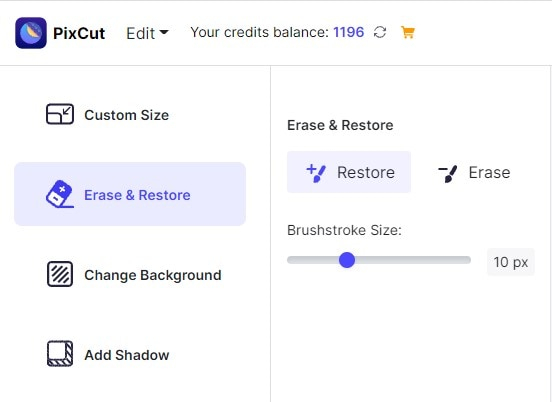Refresh the credits balance

pos(380,32)
